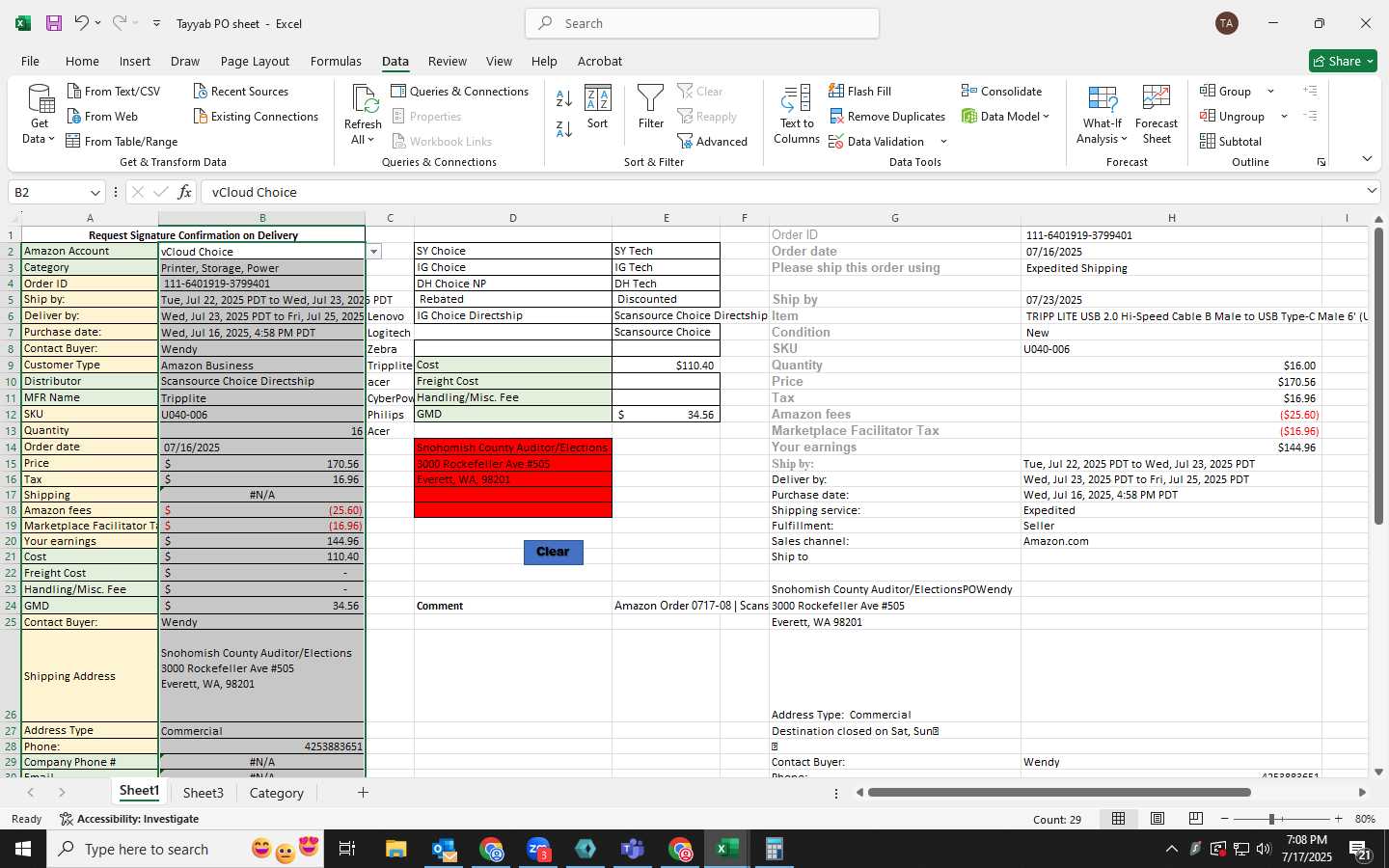This screenshot has width=1389, height=868.
Task: Expand the formula bar
Action: [1372, 191]
